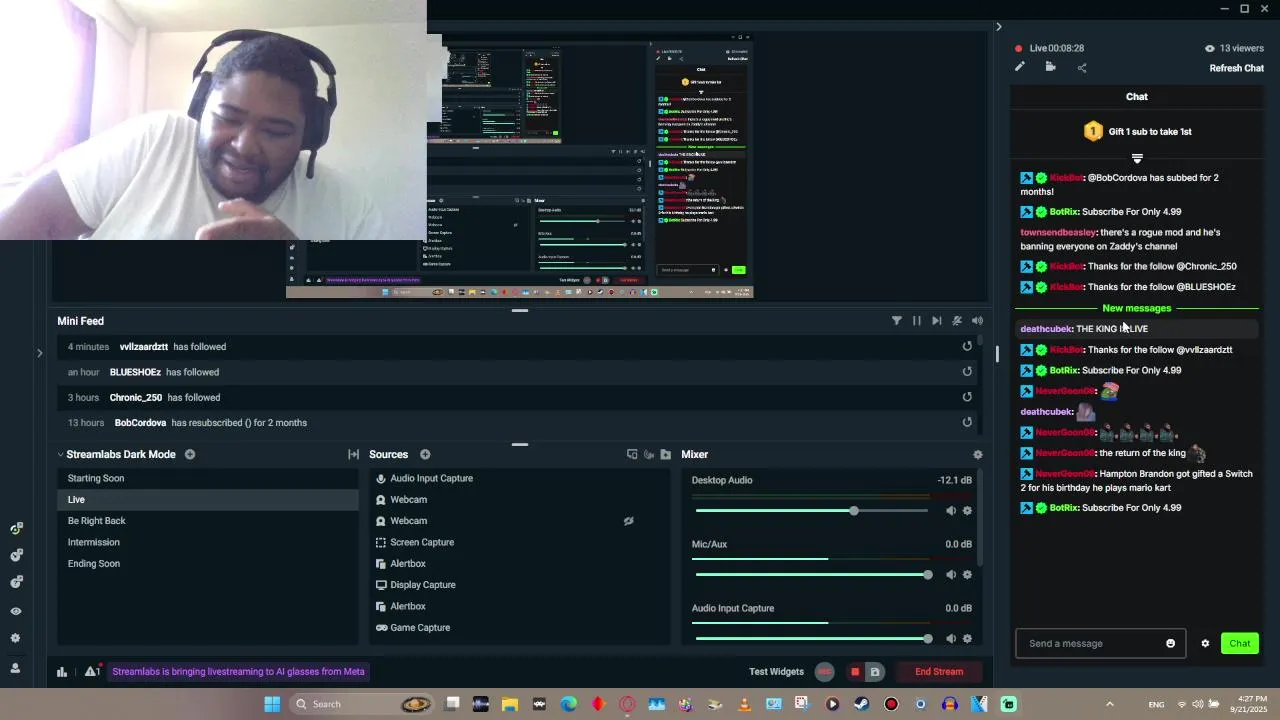Open settings gear in the left sidebar
Image resolution: width=1280 pixels, height=720 pixels.
coord(15,638)
